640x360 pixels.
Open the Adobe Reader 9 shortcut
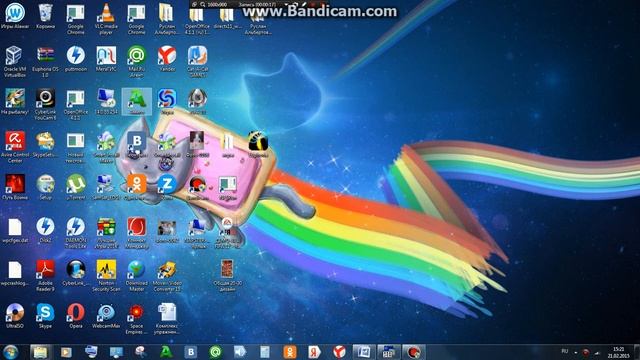pos(45,276)
